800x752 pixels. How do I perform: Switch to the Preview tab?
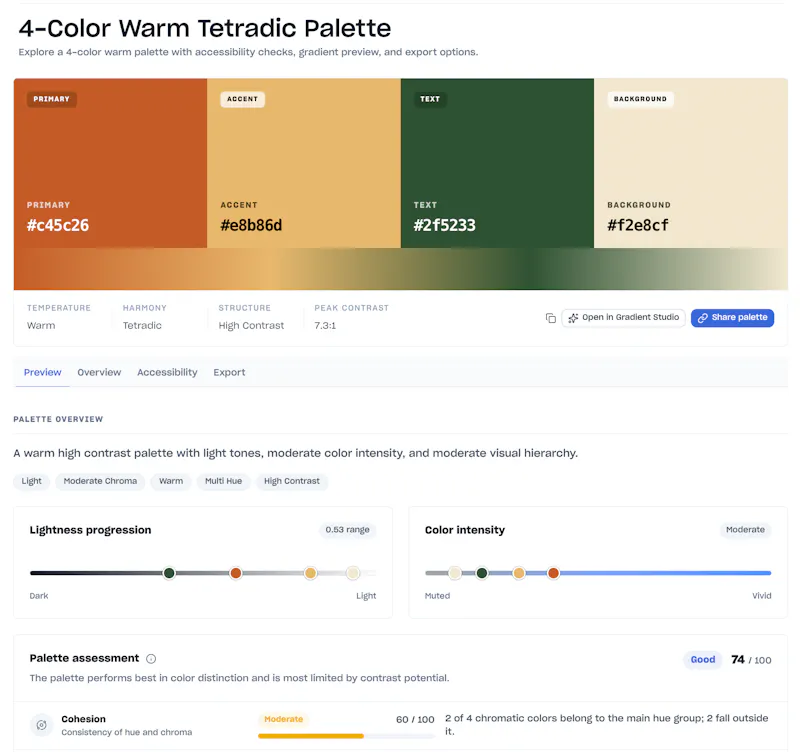point(42,372)
